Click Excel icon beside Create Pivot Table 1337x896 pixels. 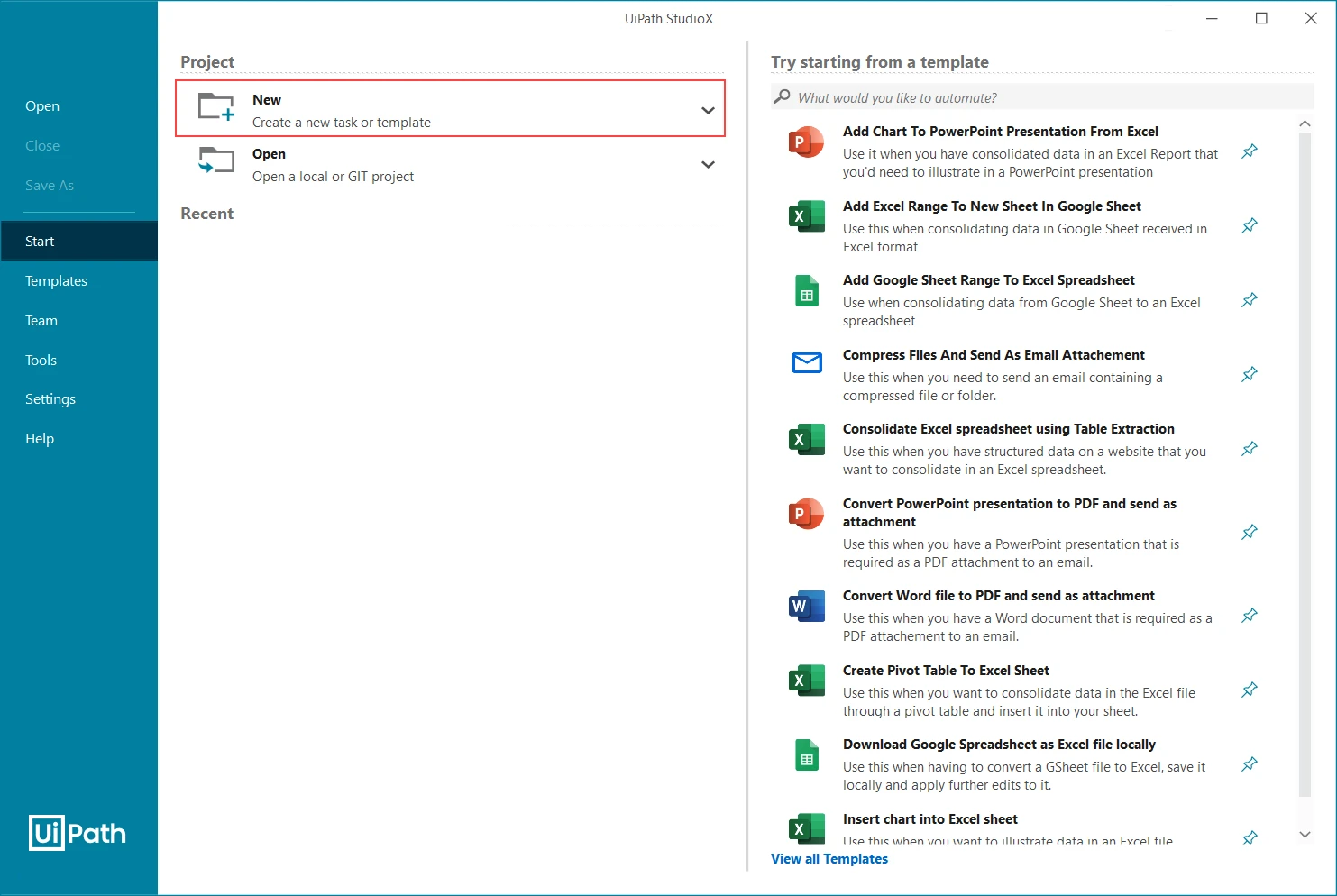(x=806, y=681)
